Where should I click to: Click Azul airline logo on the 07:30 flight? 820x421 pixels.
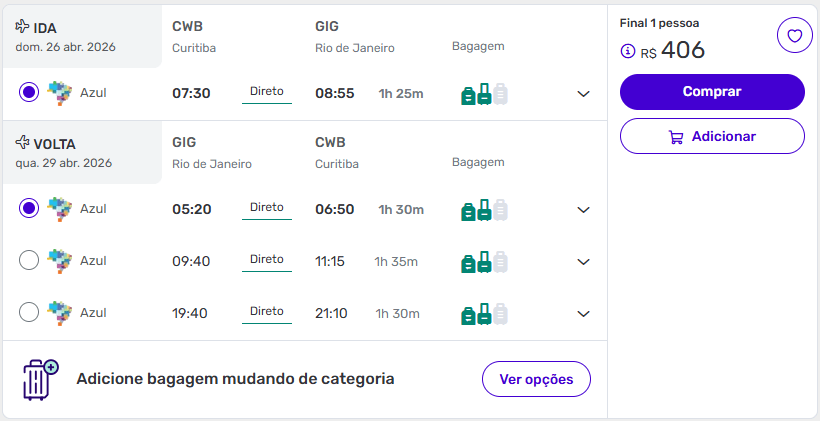61,93
